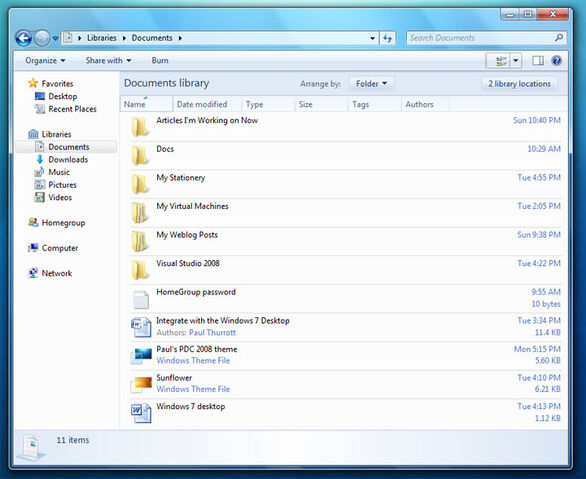The height and width of the screenshot is (479, 586).
Task: Expand the arrow after Documents breadcrumb
Action: 180,38
